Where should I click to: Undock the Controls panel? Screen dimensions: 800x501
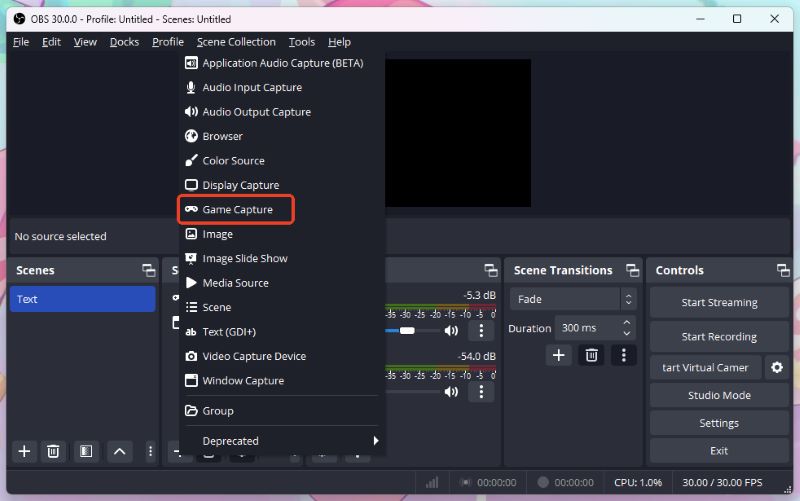click(x=783, y=270)
